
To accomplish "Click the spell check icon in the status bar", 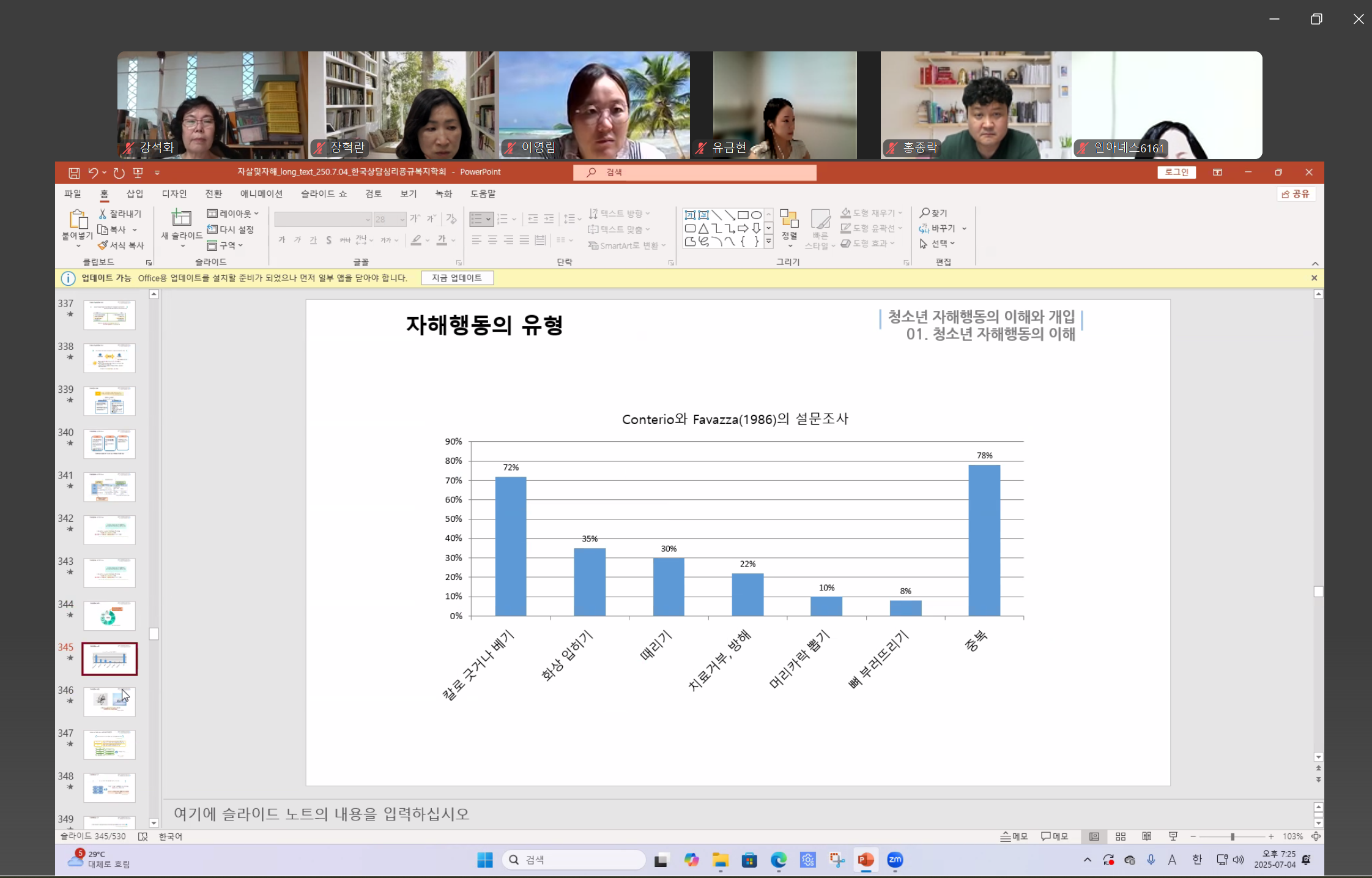I will (x=143, y=836).
